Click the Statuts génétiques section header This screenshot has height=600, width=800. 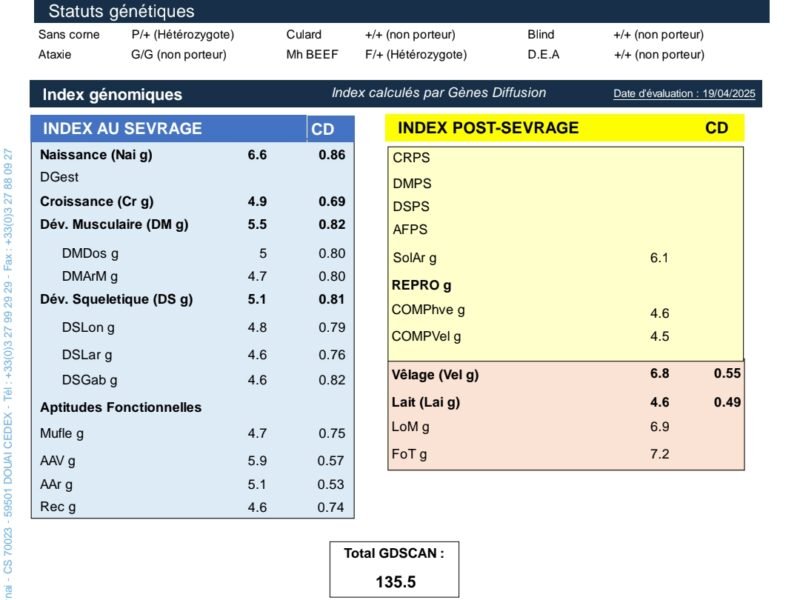click(121, 11)
